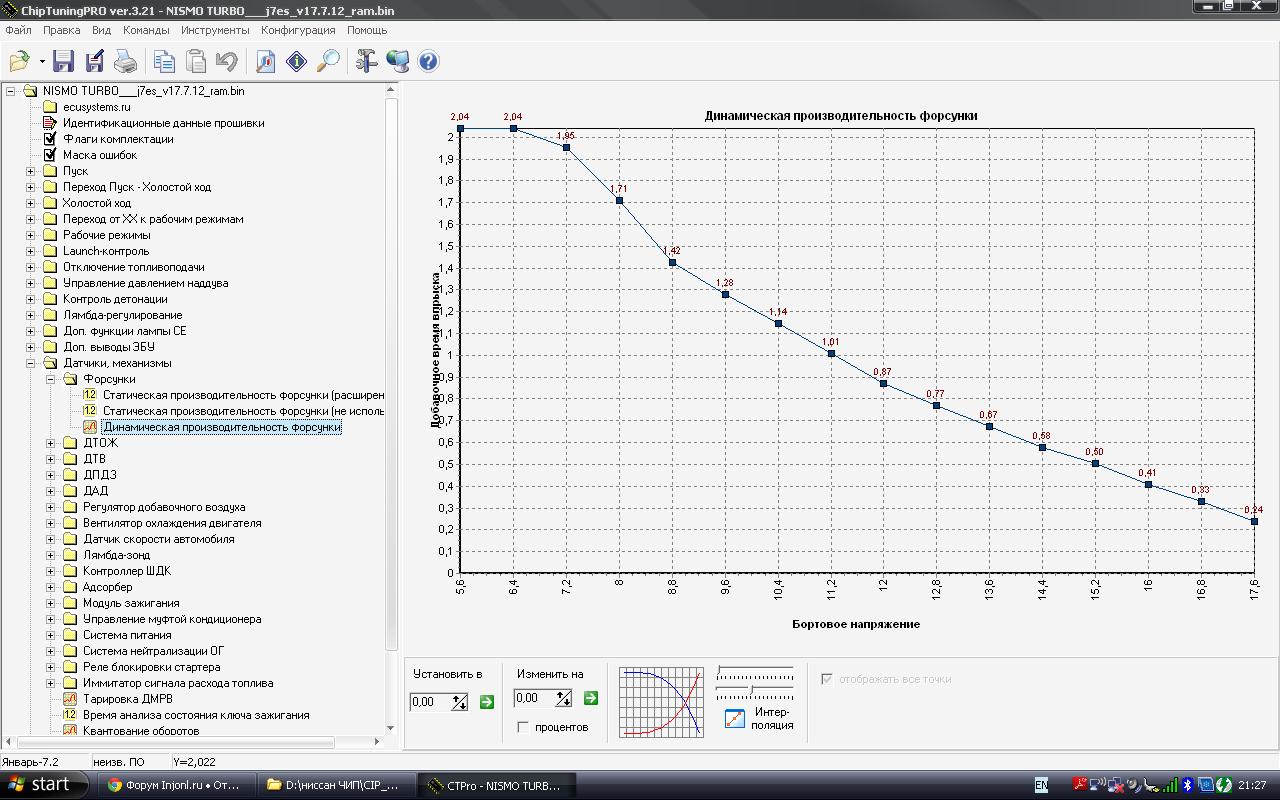Apply 'Изменить на' value with green arrow
This screenshot has width=1280, height=800.
click(x=590, y=698)
